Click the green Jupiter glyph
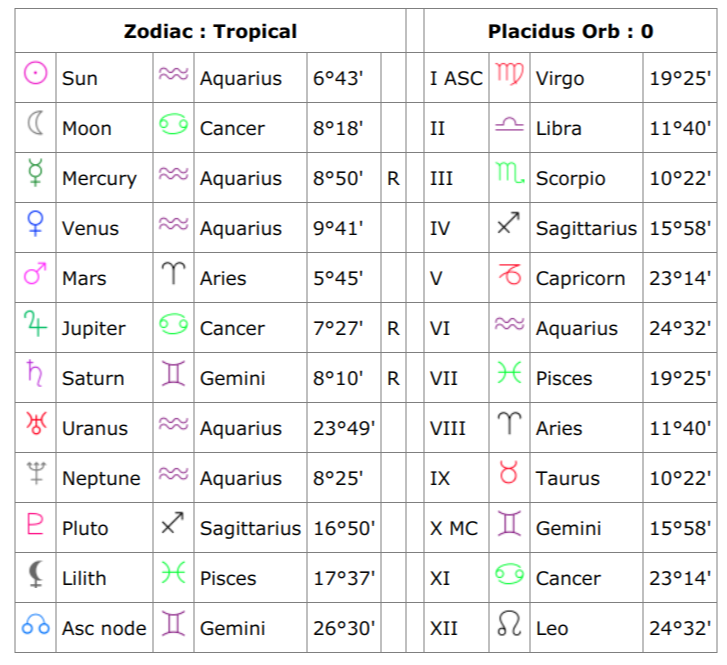727x665 pixels. click(35, 323)
